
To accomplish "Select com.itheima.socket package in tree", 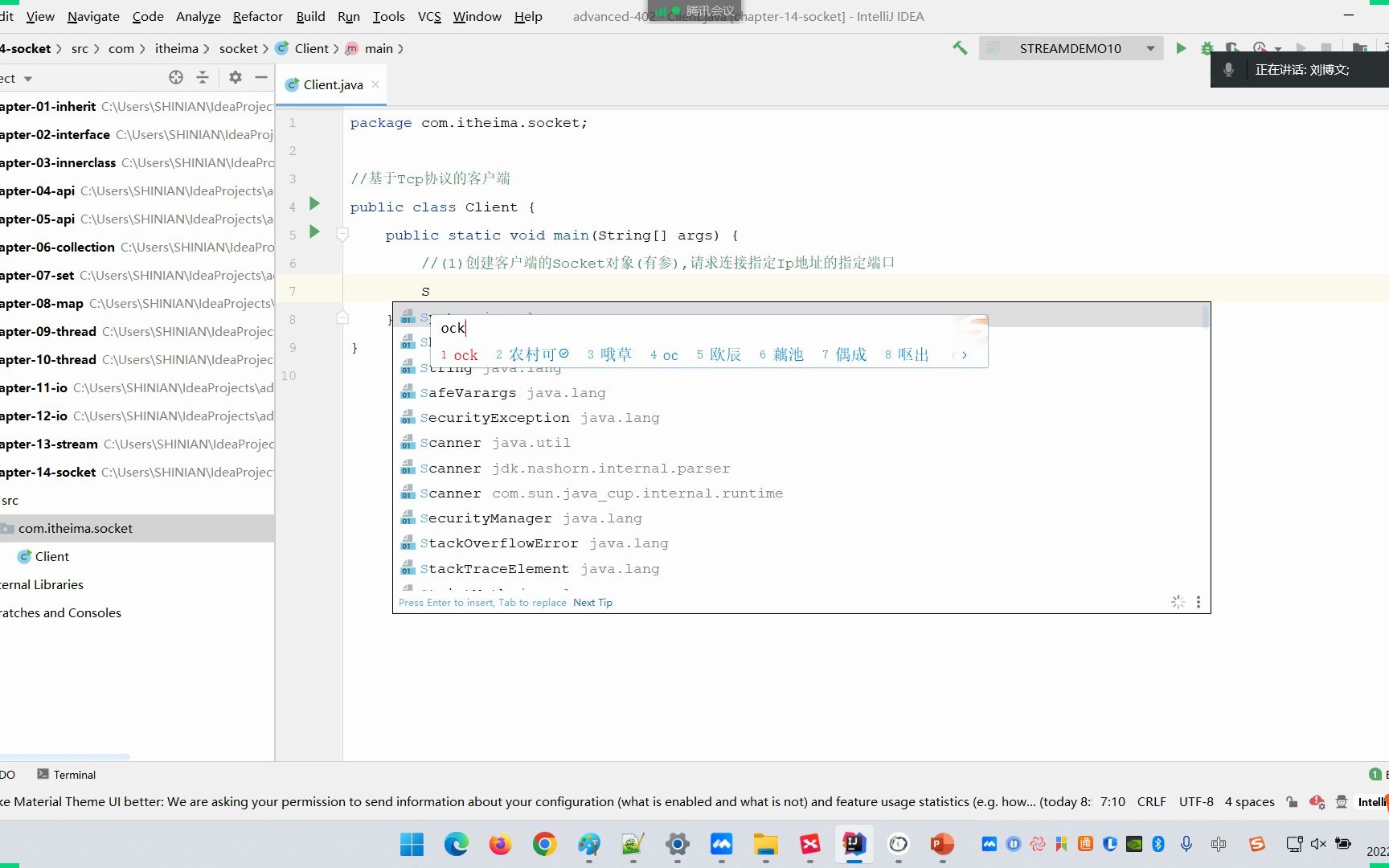I will pyautogui.click(x=137, y=528).
